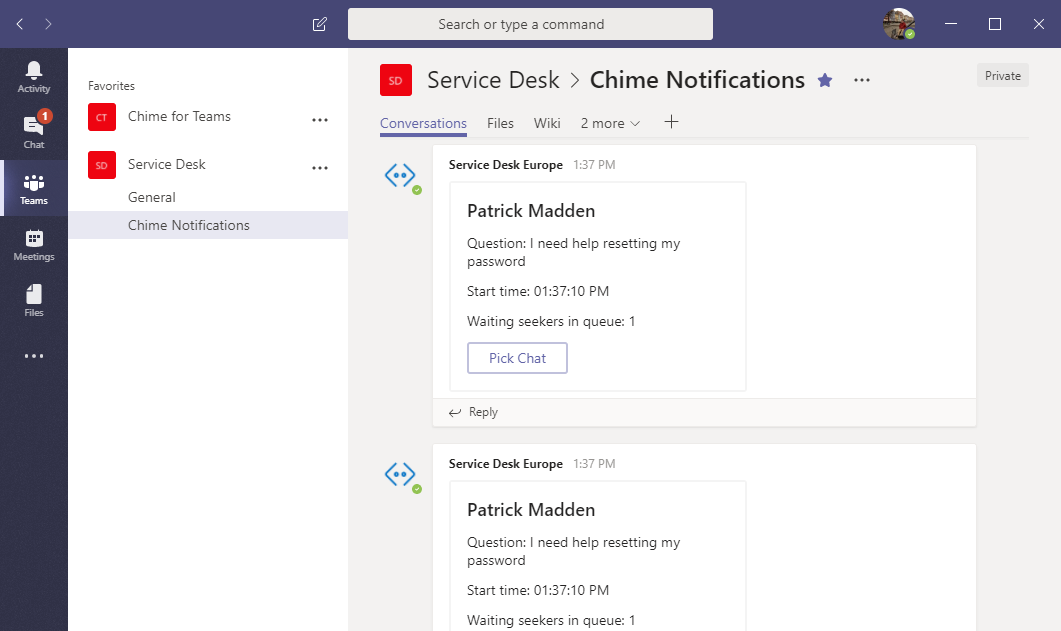Click the red CT team avatar
The height and width of the screenshot is (631, 1061).
coord(101,117)
